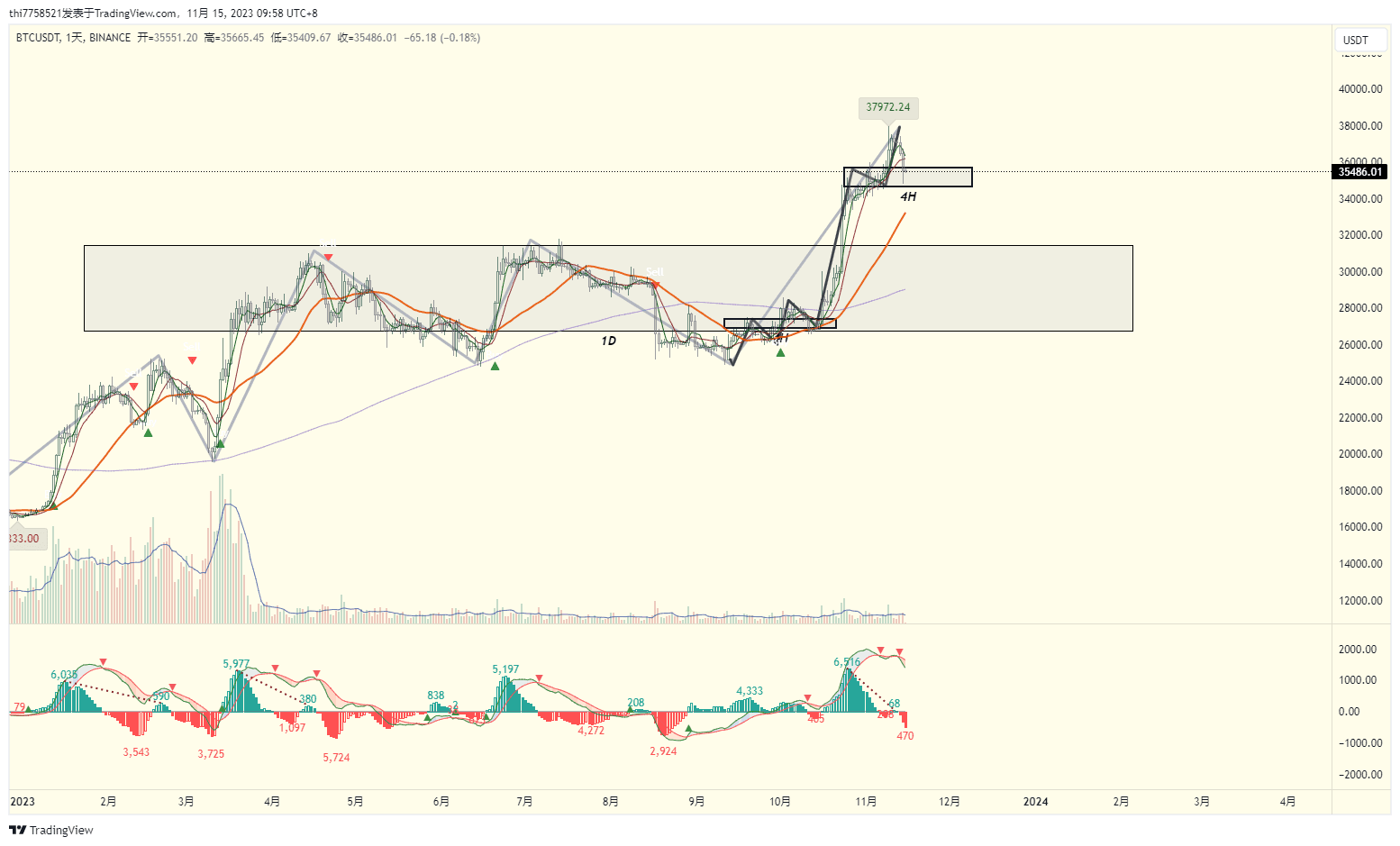Click the 28000.00 price axis label
The width and height of the screenshot is (1400, 846).
[1360, 308]
